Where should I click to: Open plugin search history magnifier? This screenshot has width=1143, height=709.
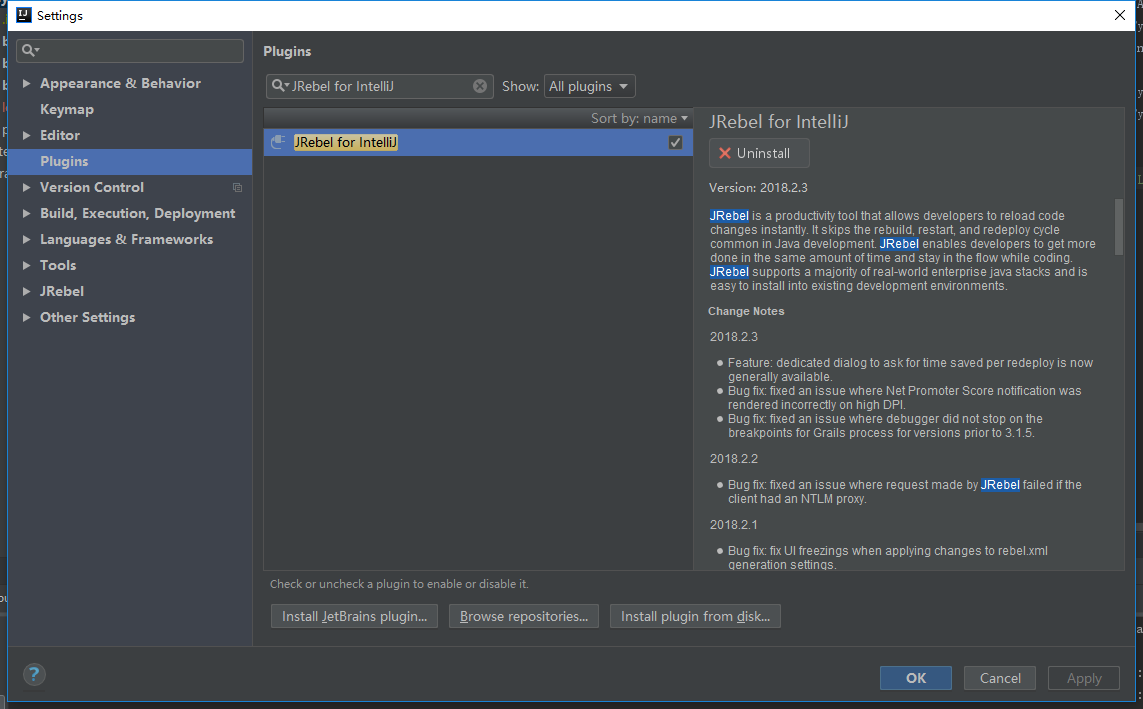coord(280,86)
